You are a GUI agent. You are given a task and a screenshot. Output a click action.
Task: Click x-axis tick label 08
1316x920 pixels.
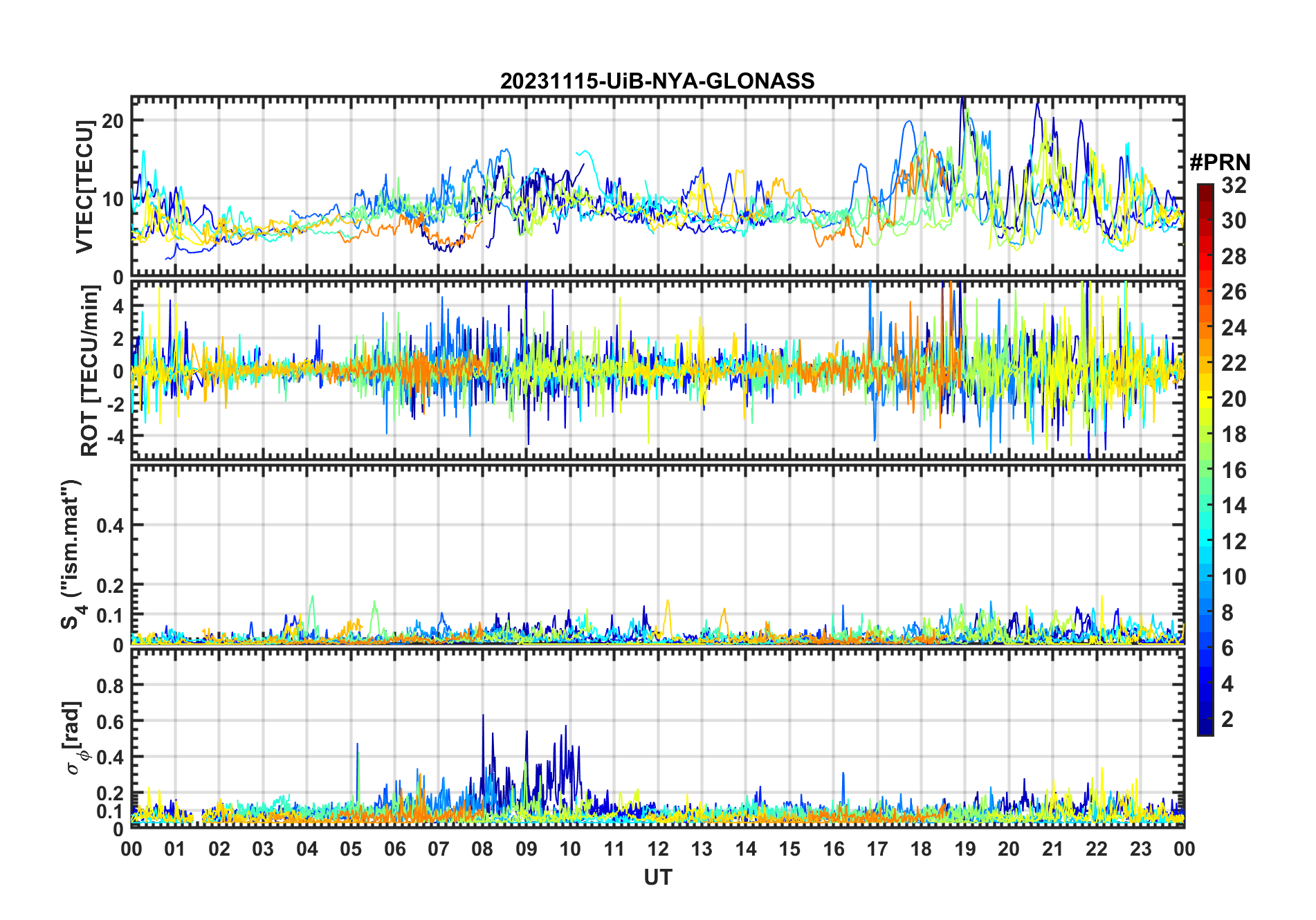(482, 849)
